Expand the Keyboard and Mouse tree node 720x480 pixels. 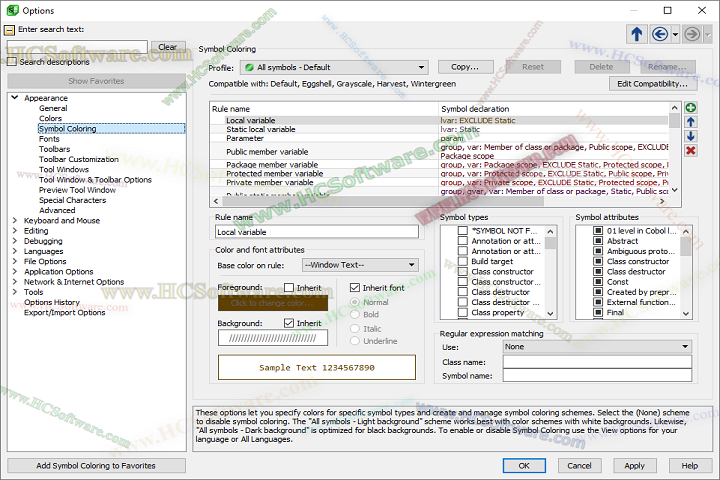click(x=15, y=221)
